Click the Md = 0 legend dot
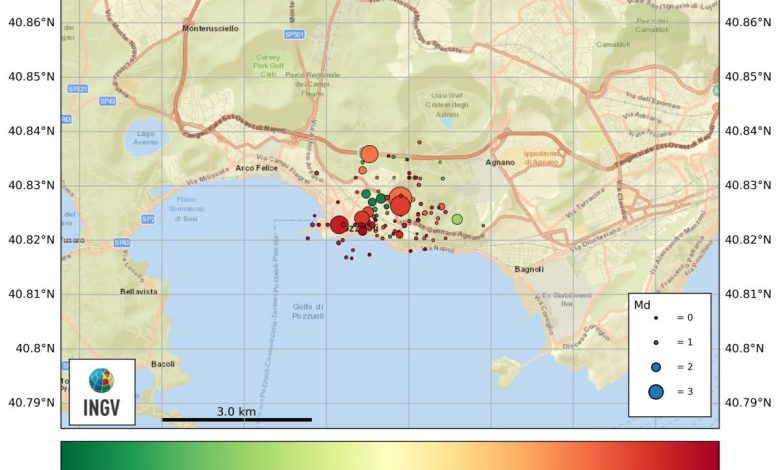 coord(656,317)
